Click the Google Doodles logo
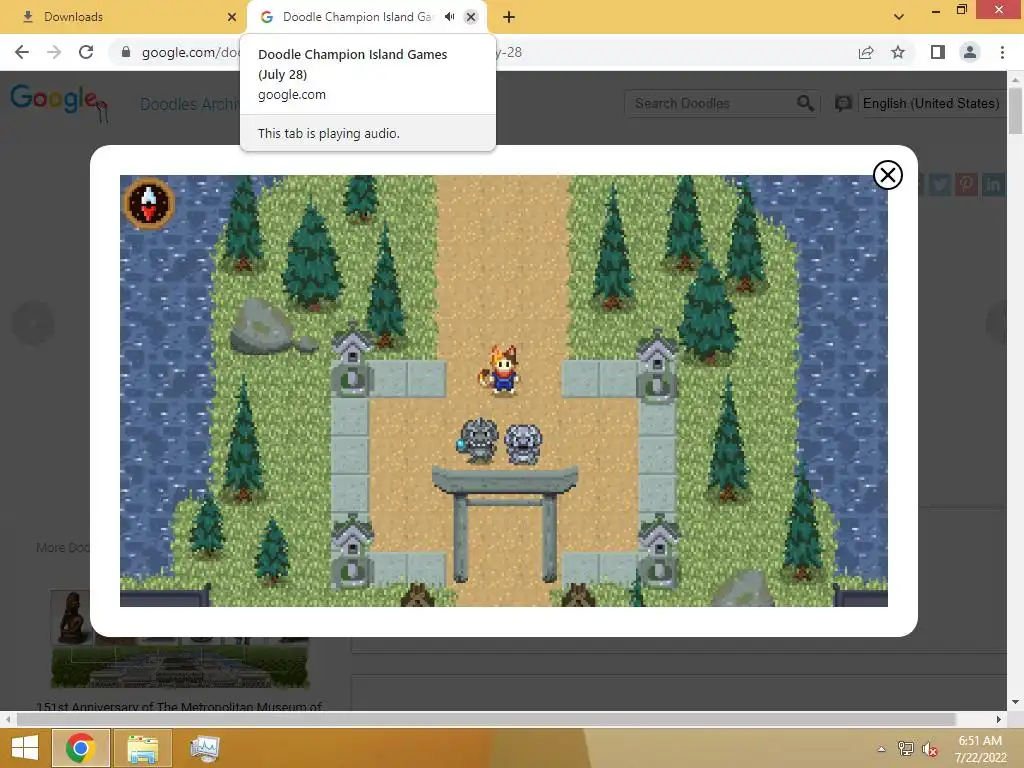 point(59,102)
